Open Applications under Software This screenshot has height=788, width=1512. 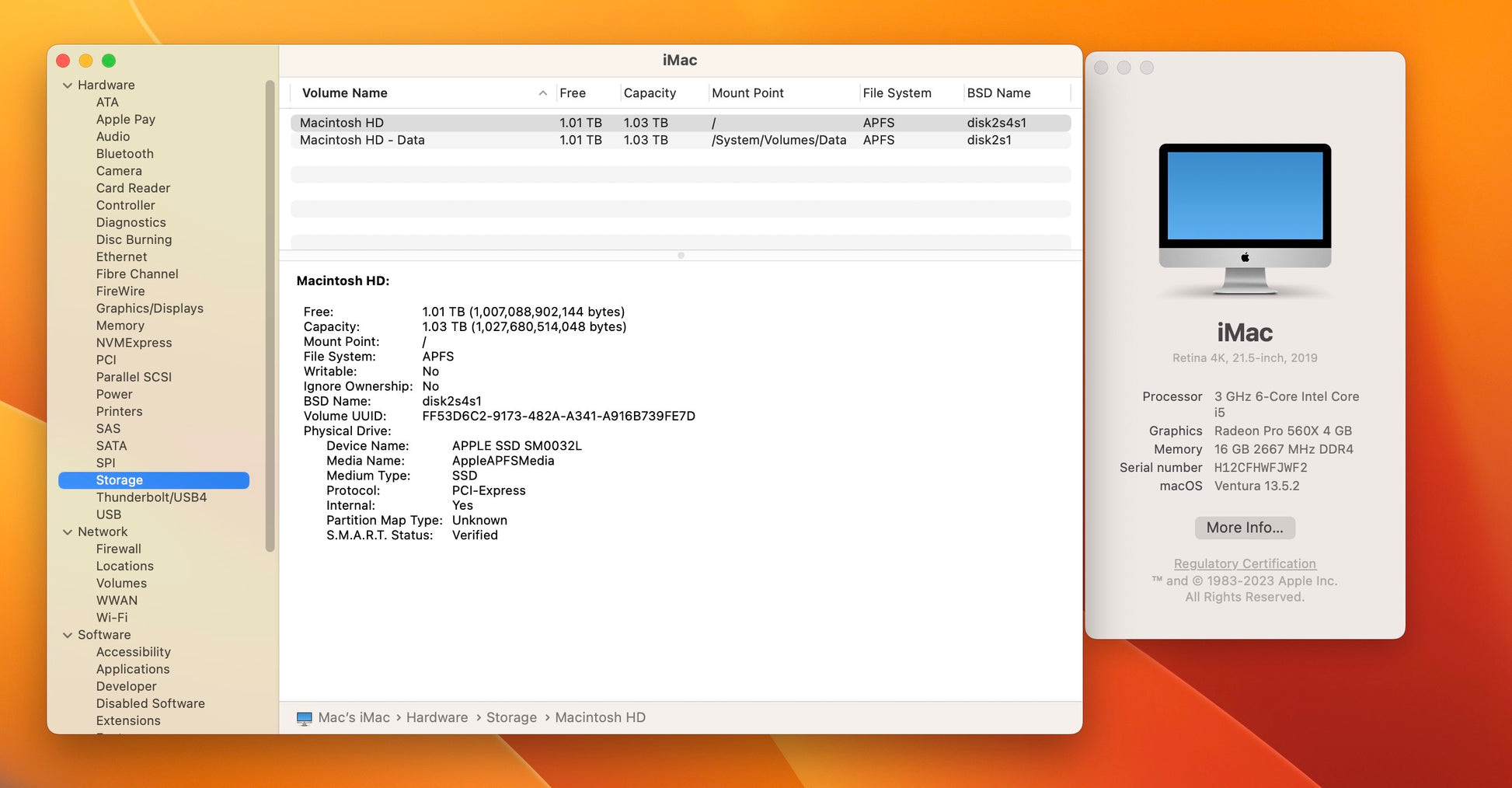133,669
